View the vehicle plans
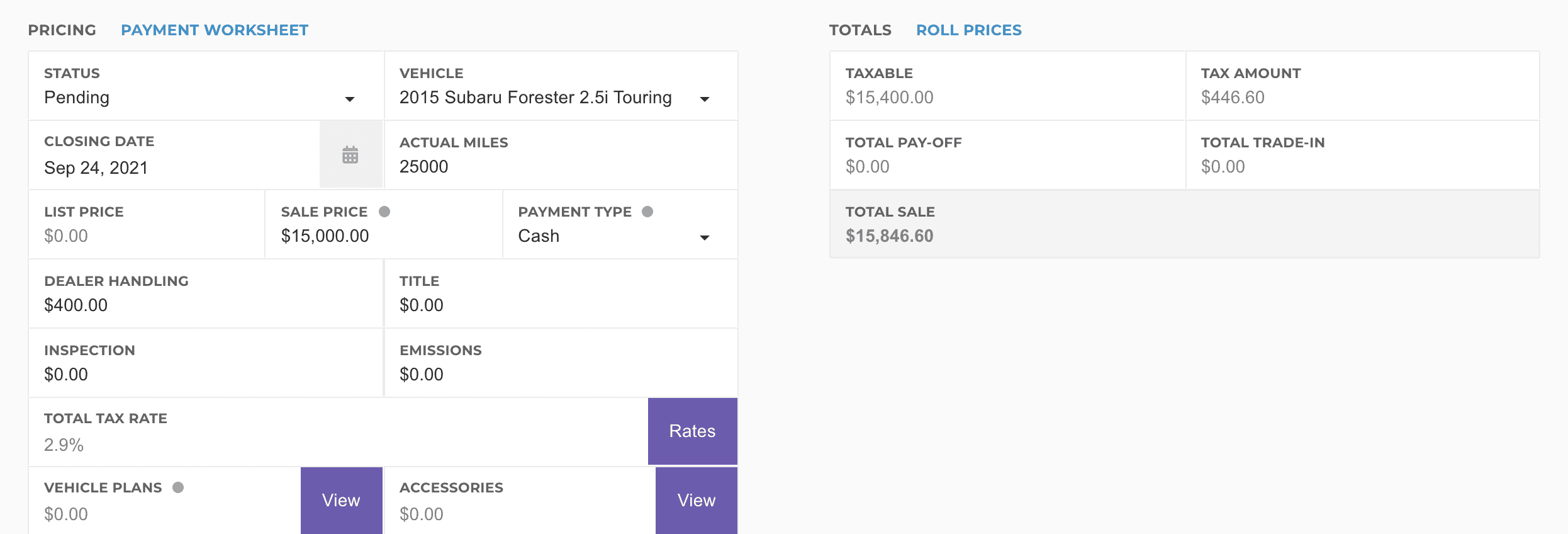This screenshot has width=1568, height=534. click(341, 501)
